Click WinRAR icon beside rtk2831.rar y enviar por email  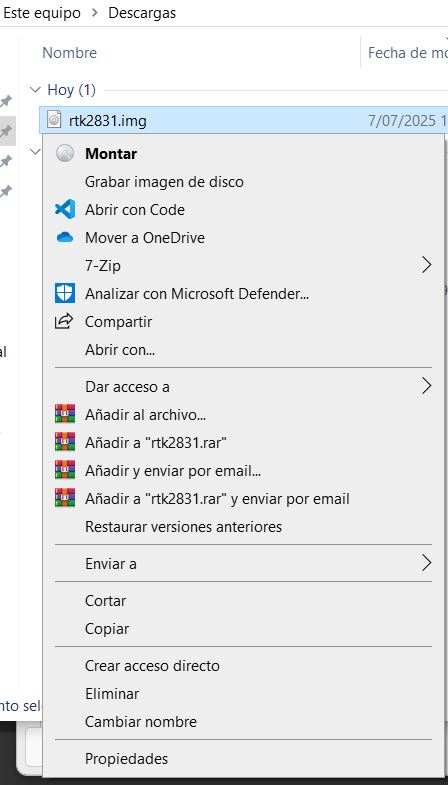tap(65, 499)
